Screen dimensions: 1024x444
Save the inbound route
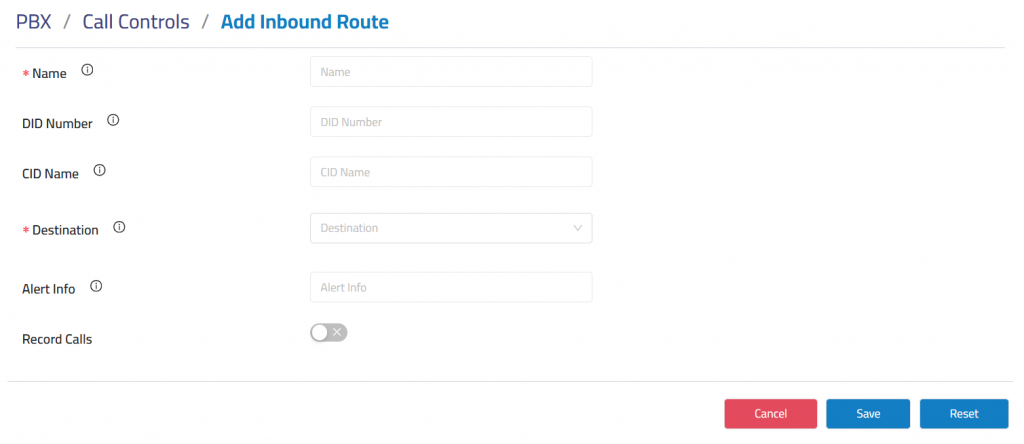(868, 413)
